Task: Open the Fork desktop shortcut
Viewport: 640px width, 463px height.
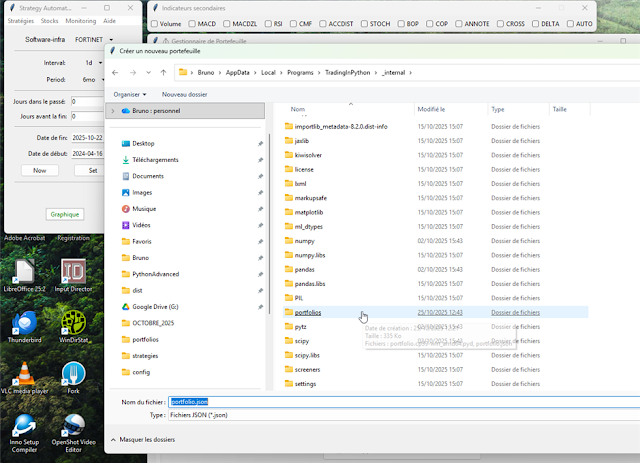Action: click(x=72, y=375)
